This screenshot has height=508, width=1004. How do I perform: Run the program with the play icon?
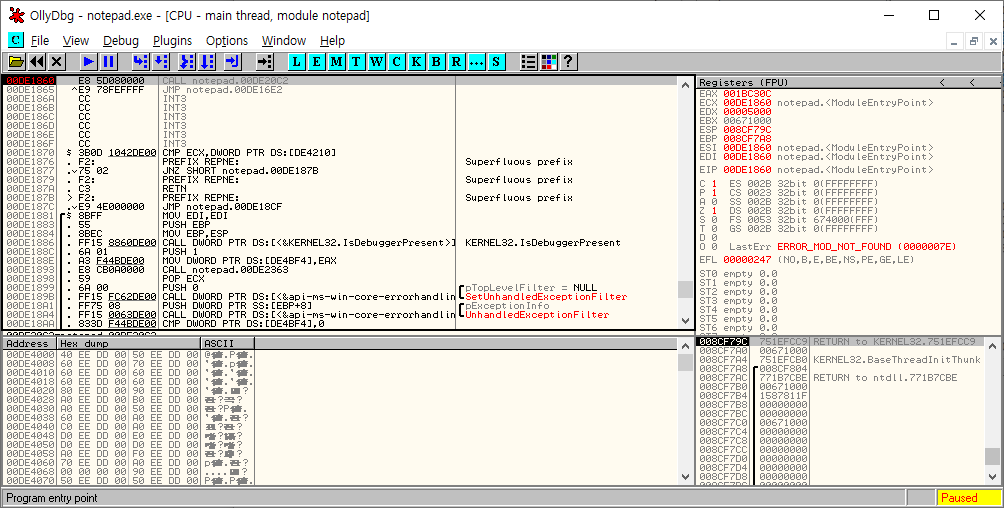point(88,61)
